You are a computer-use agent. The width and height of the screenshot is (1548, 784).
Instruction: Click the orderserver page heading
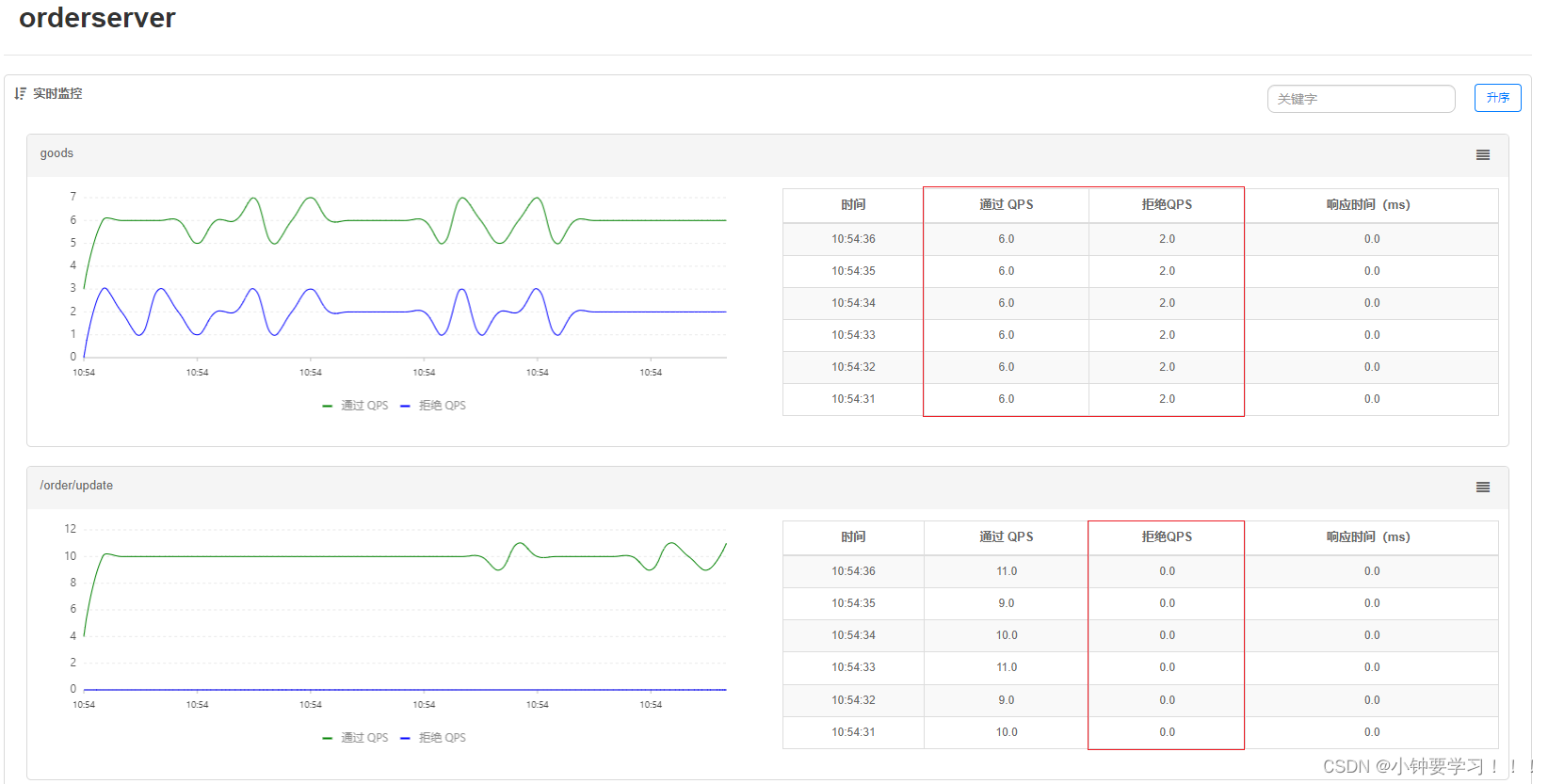(x=97, y=18)
